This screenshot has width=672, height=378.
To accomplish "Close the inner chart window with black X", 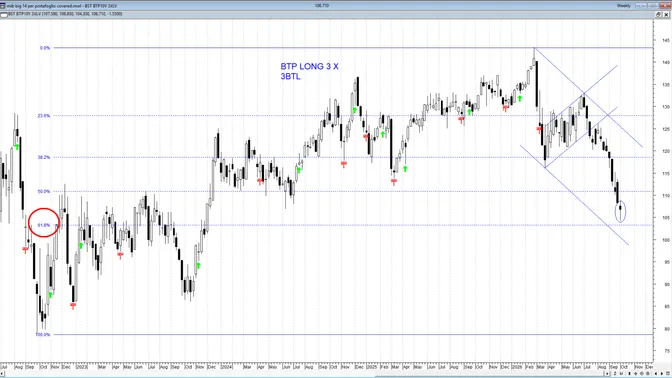I will [666, 14].
